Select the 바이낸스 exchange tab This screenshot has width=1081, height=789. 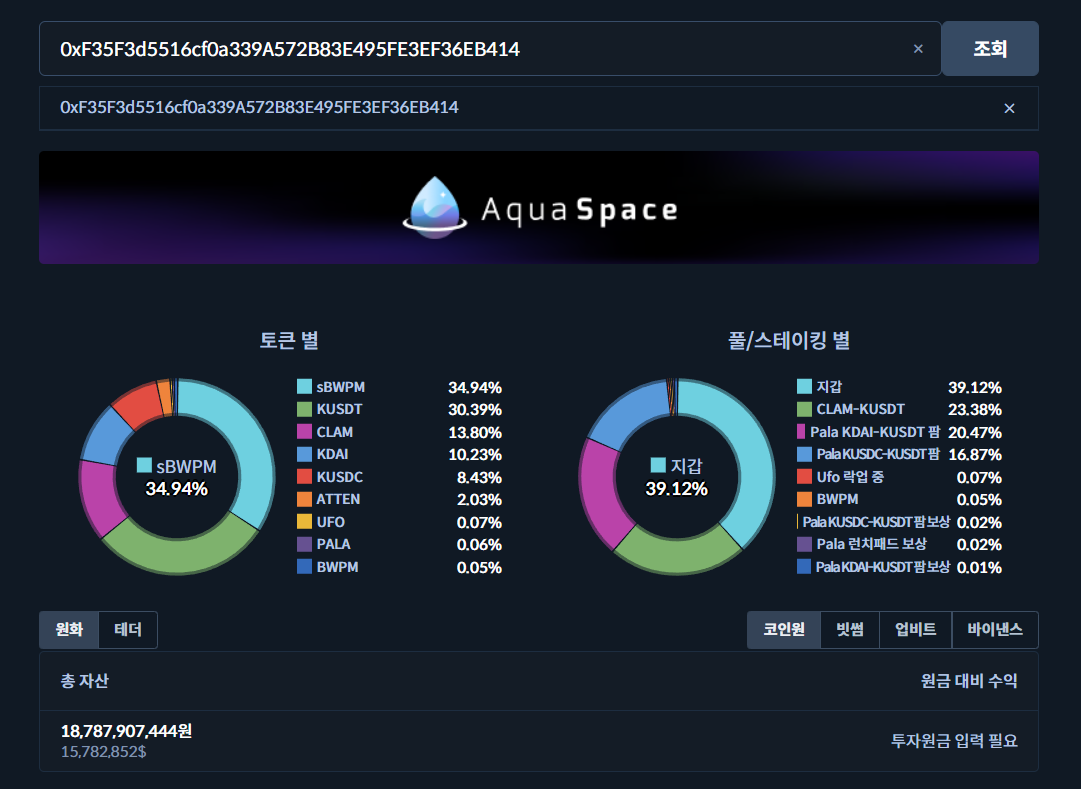(x=995, y=630)
